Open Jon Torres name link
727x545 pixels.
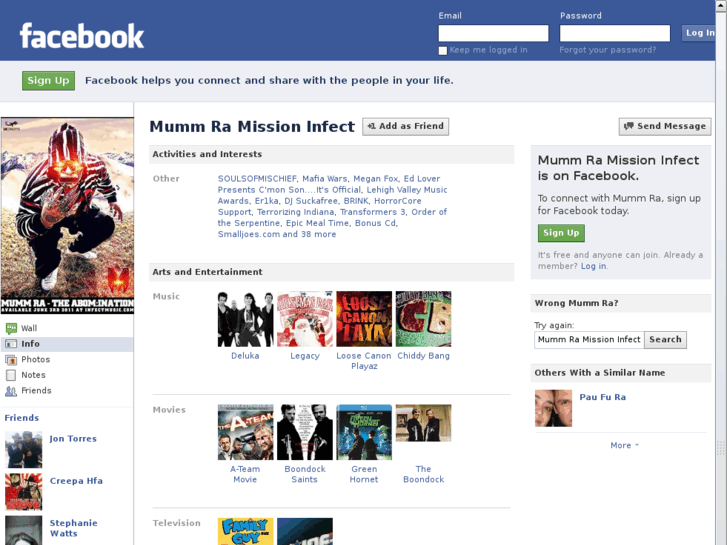point(73,439)
